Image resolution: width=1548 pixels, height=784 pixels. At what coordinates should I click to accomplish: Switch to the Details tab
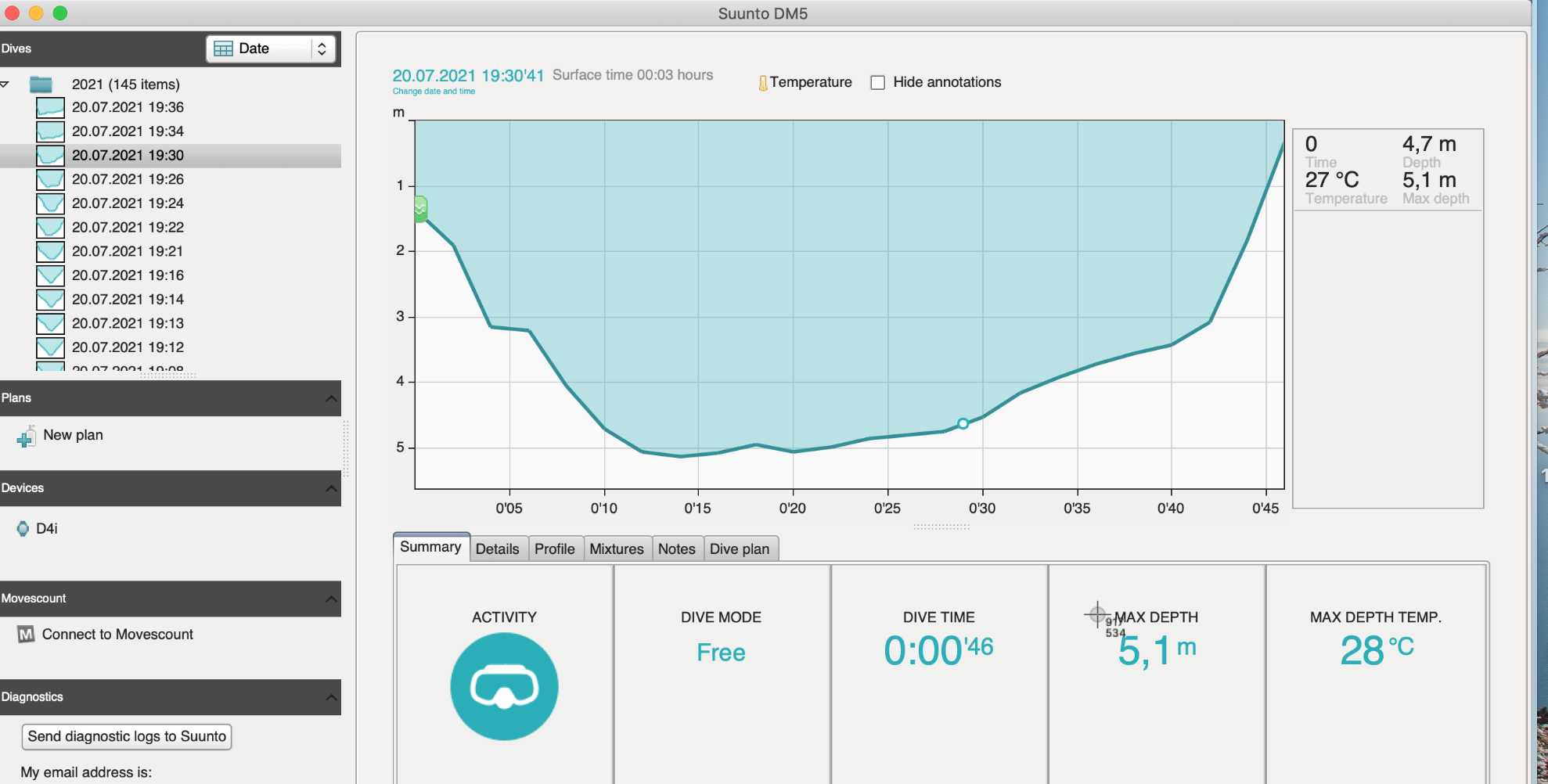tap(497, 548)
